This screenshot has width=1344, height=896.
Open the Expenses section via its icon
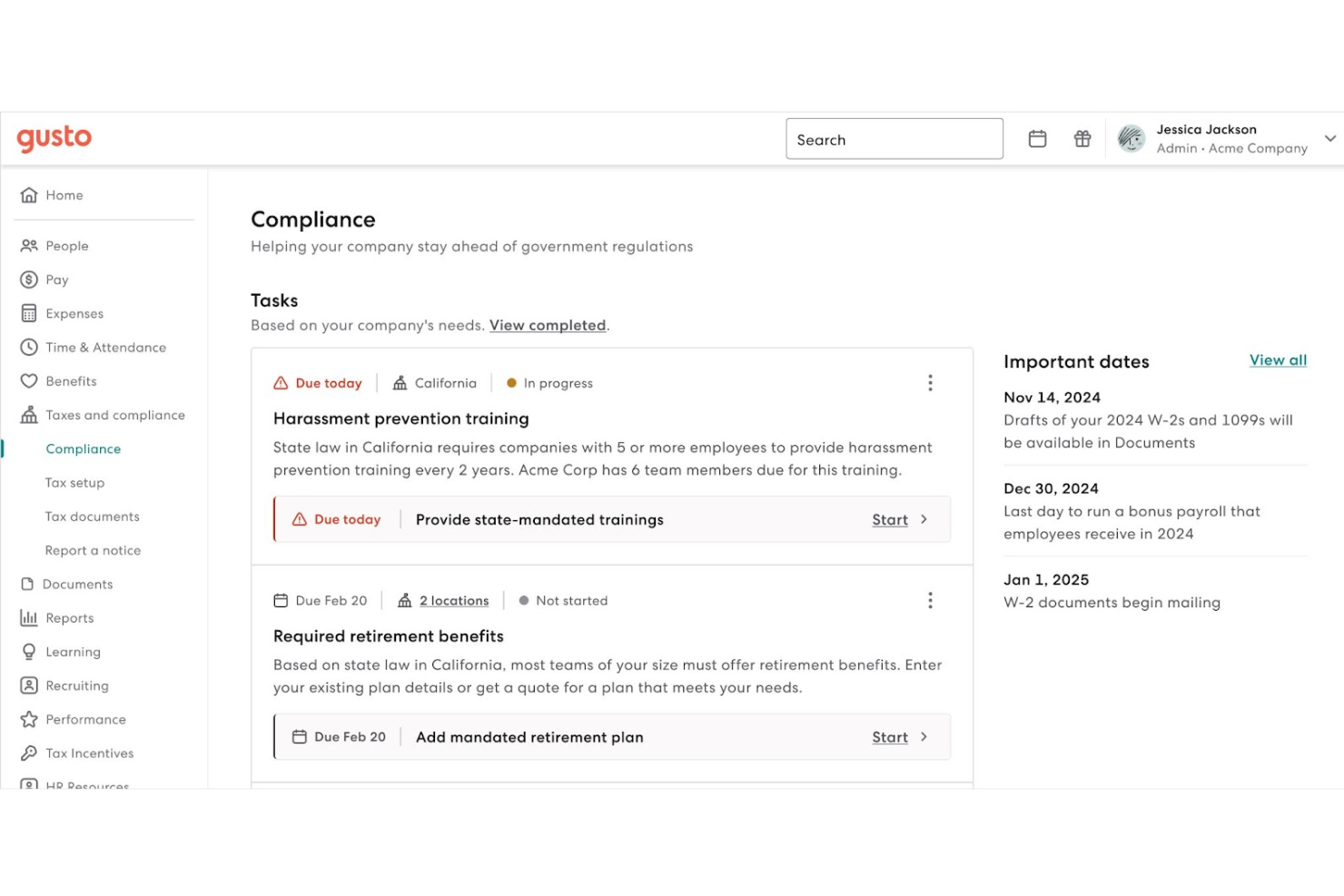(x=28, y=313)
